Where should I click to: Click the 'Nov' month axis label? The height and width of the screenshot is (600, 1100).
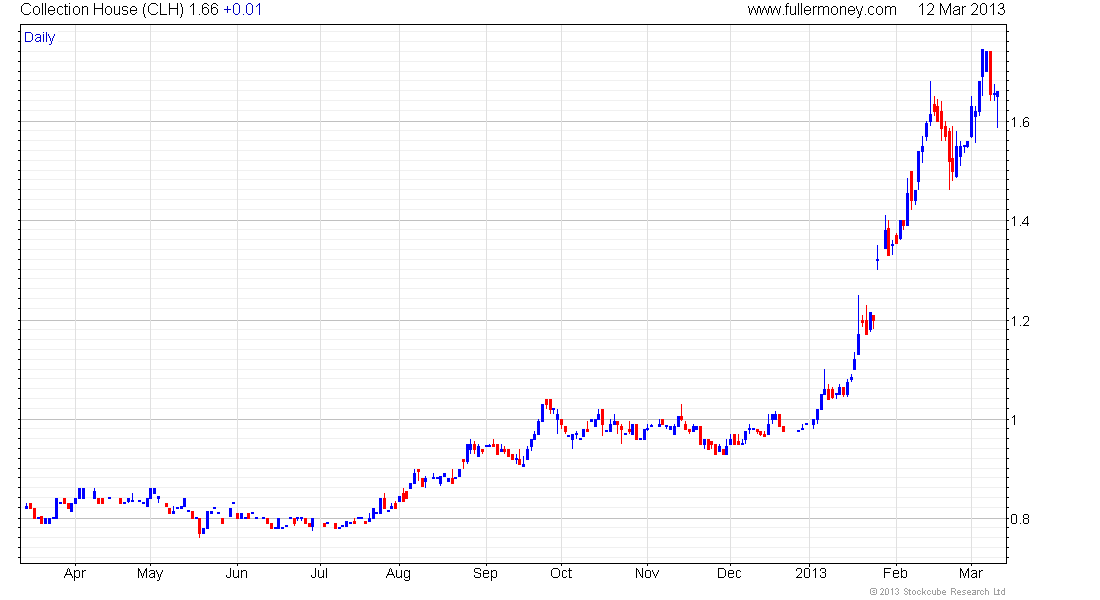point(647,573)
